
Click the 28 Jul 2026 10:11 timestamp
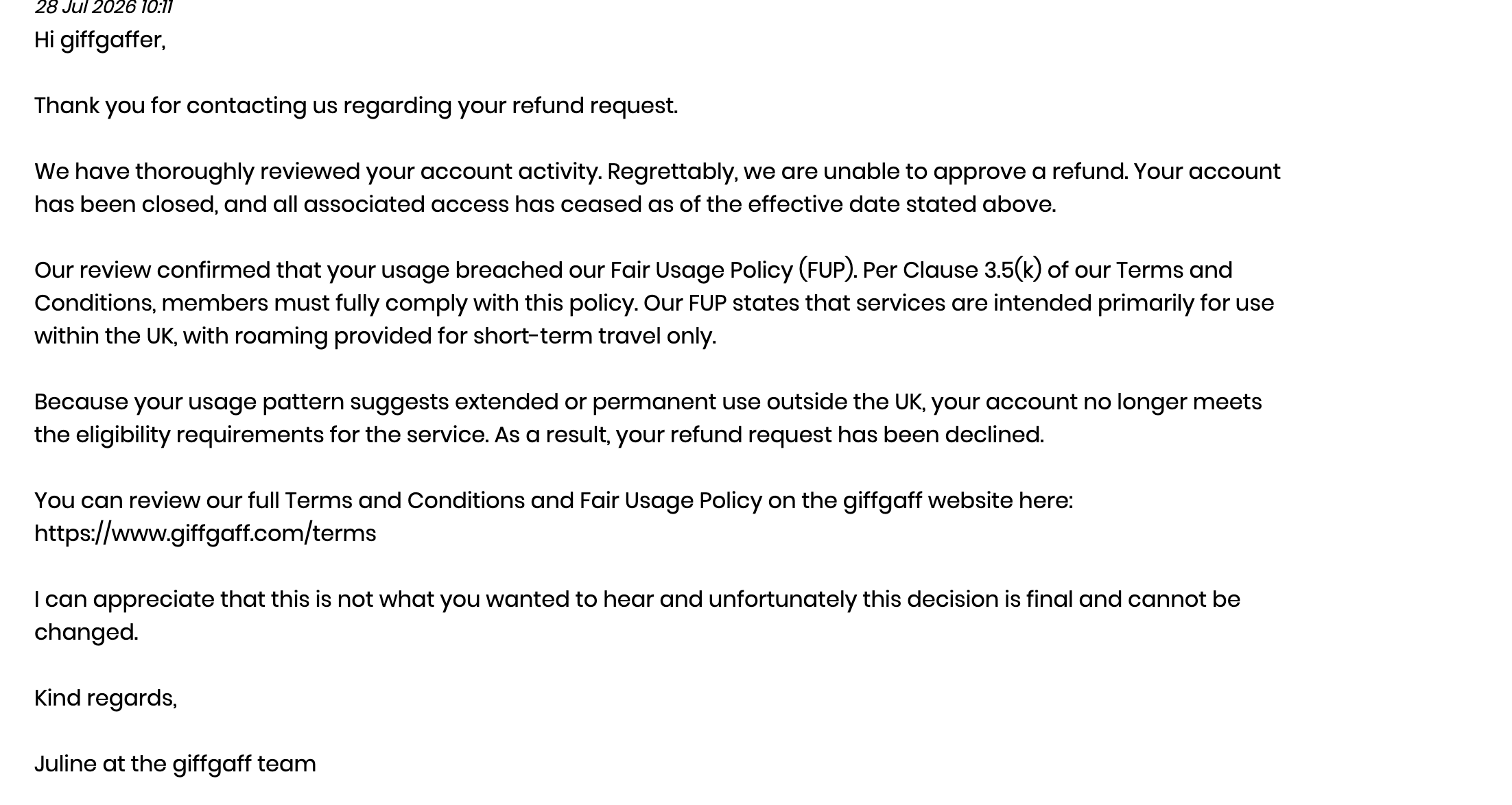(x=104, y=8)
